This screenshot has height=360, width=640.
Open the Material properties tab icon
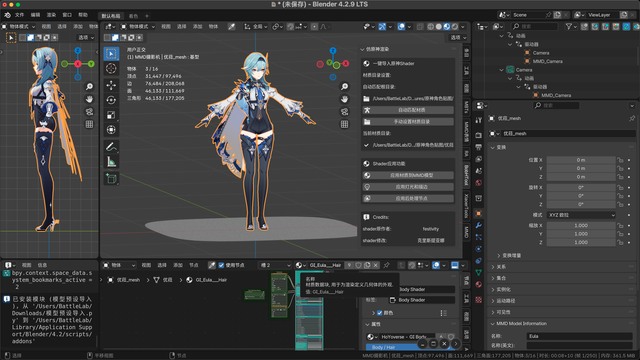point(479,284)
